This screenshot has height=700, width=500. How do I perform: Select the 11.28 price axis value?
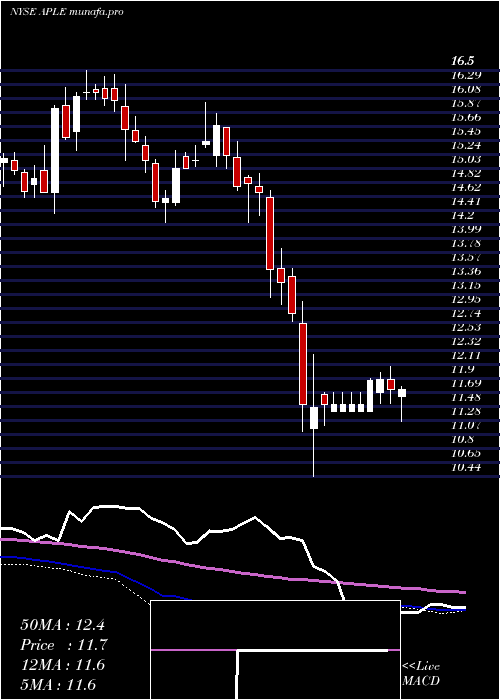(x=466, y=411)
